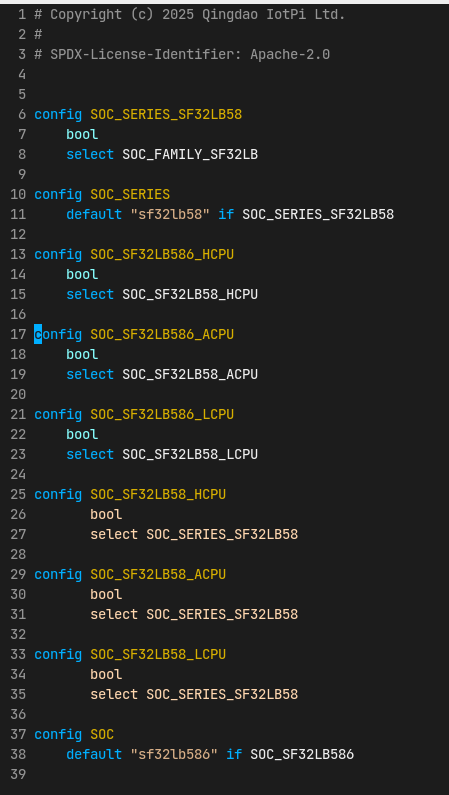Click SOC_SF32LB586 at end of line 38
This screenshot has height=795, width=449.
[x=302, y=754]
